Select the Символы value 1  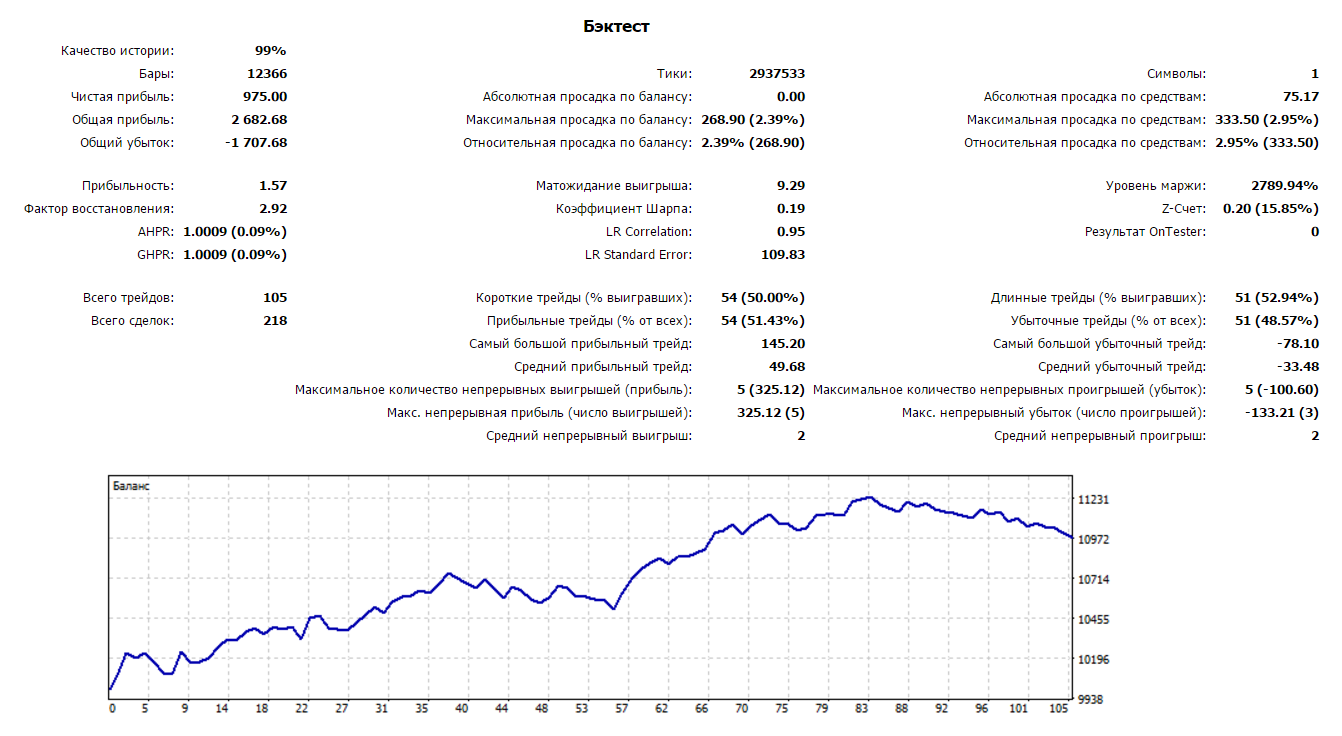click(x=1315, y=74)
